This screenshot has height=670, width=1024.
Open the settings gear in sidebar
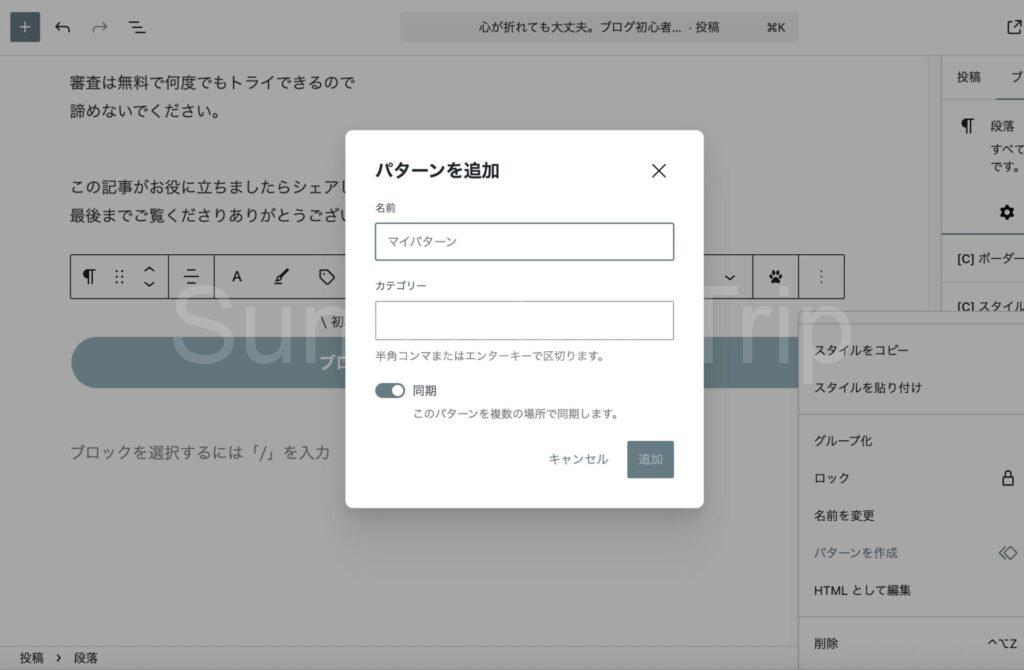pyautogui.click(x=1006, y=212)
